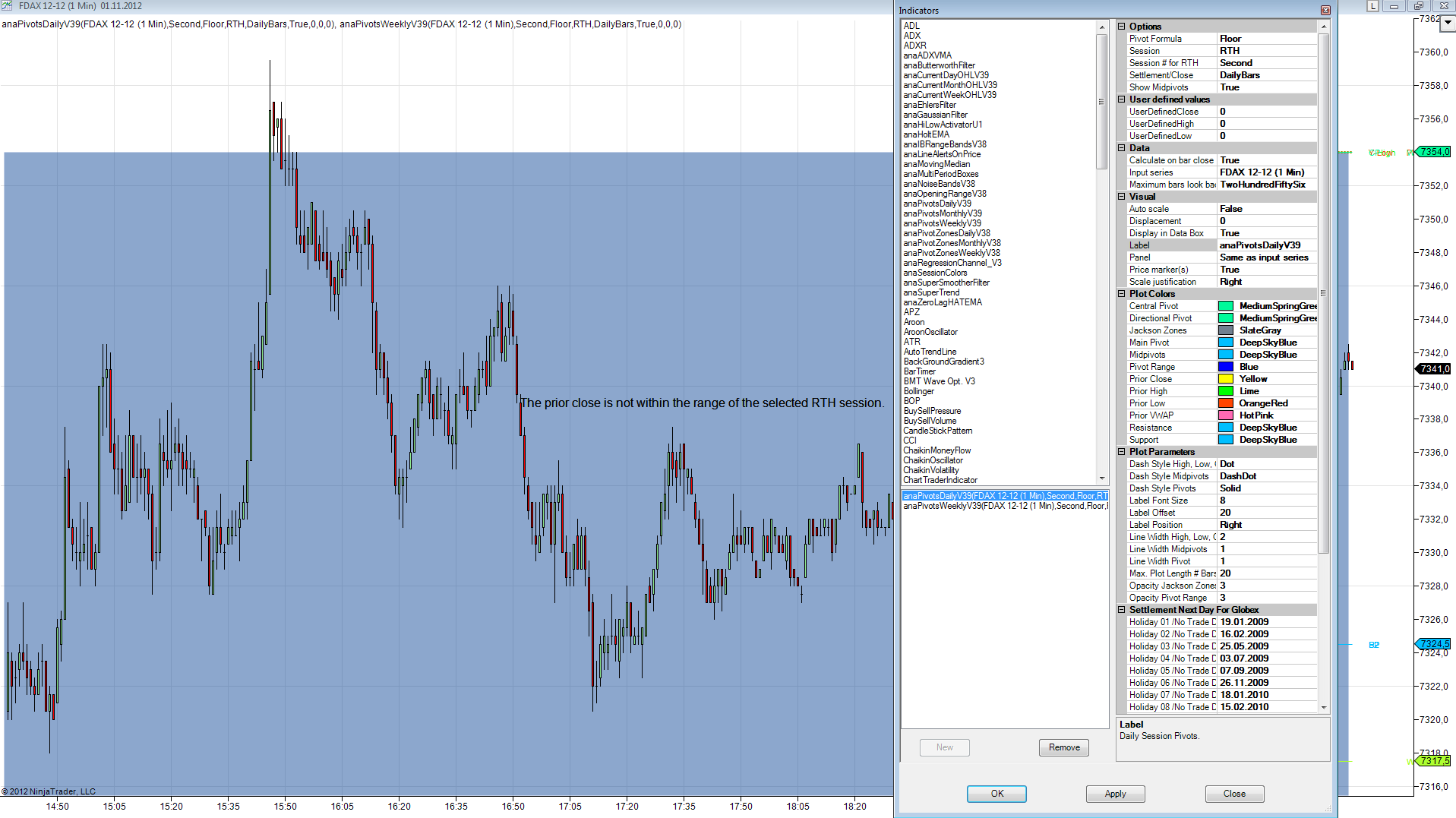
Task: Select anaSessionColors in indicator list
Action: point(935,273)
